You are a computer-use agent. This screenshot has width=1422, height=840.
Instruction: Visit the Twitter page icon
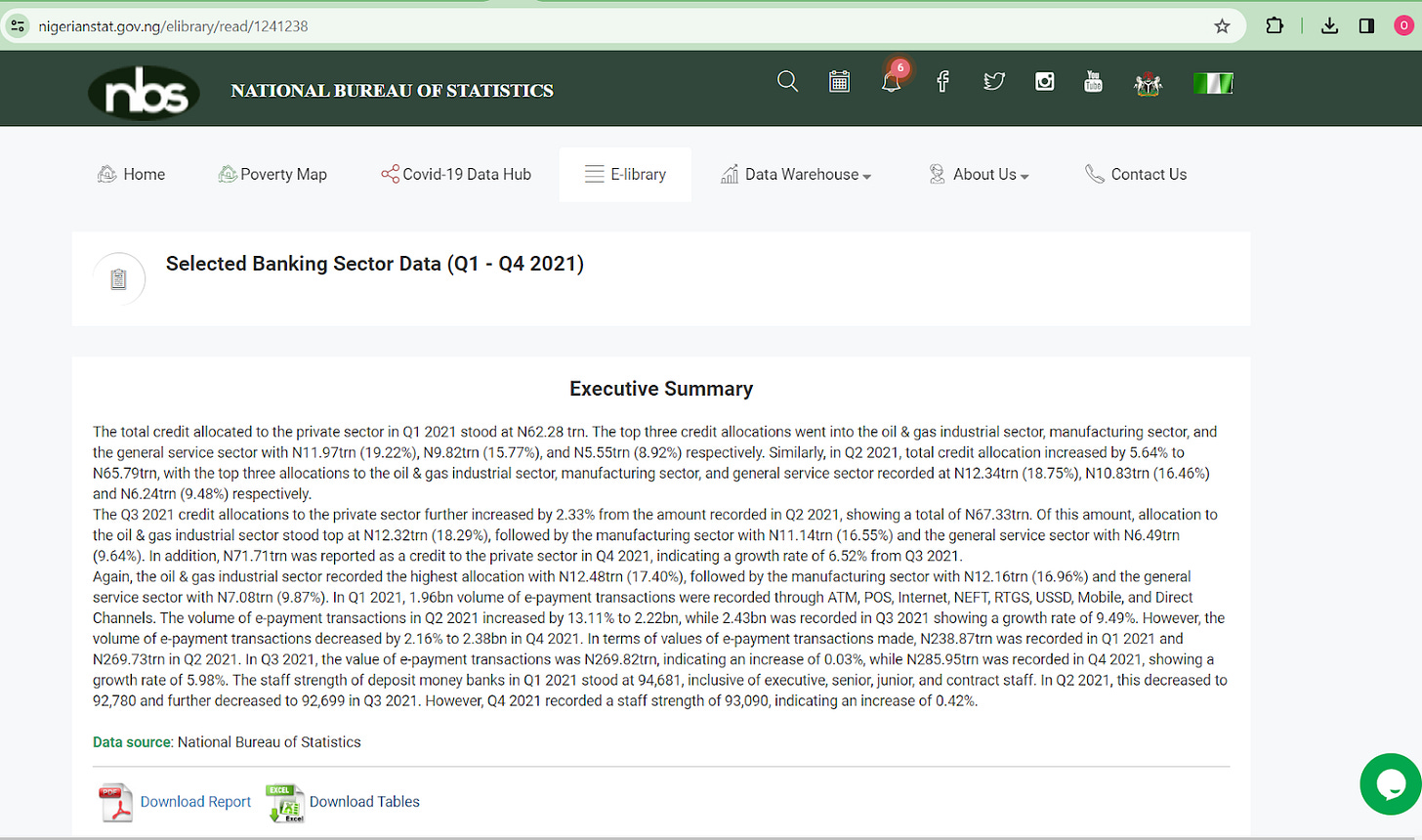point(994,82)
